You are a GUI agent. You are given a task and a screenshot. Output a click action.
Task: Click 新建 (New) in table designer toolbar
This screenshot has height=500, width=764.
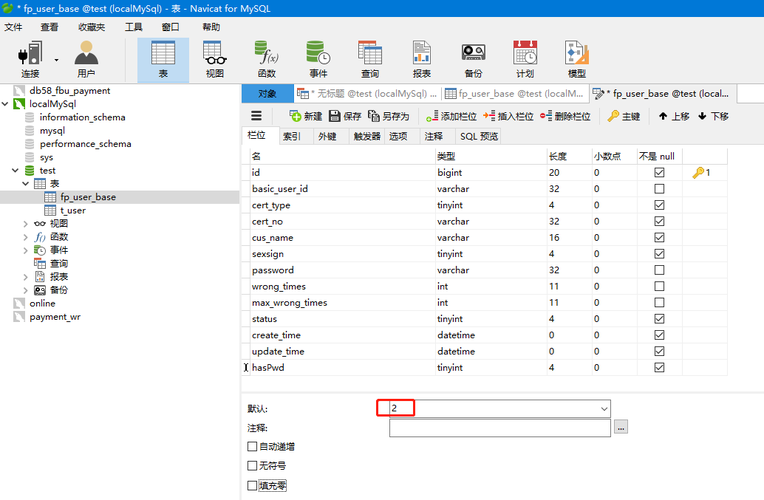point(306,116)
